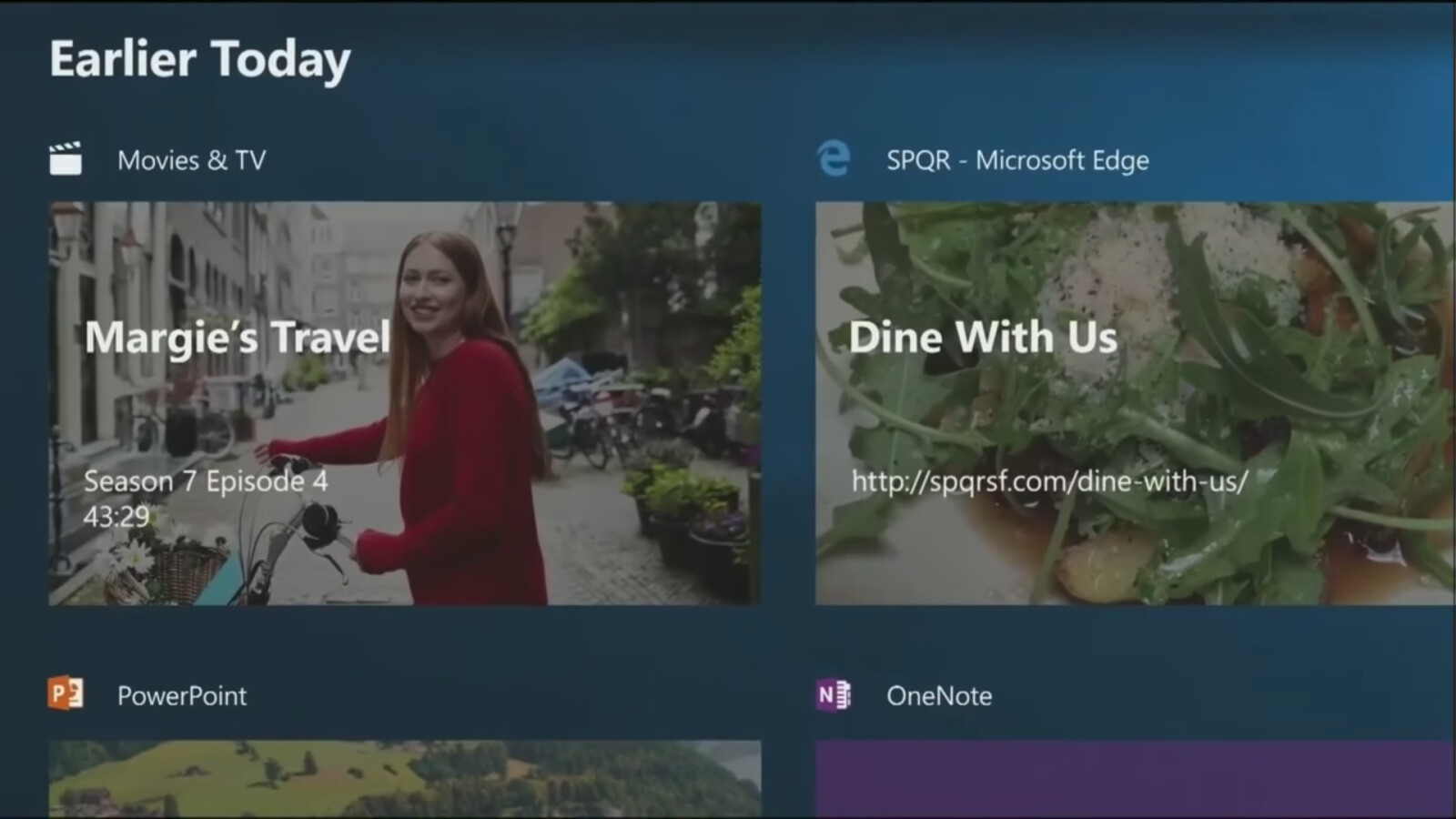1456x819 pixels.
Task: Click the PowerPoint app icon
Action: (66, 693)
